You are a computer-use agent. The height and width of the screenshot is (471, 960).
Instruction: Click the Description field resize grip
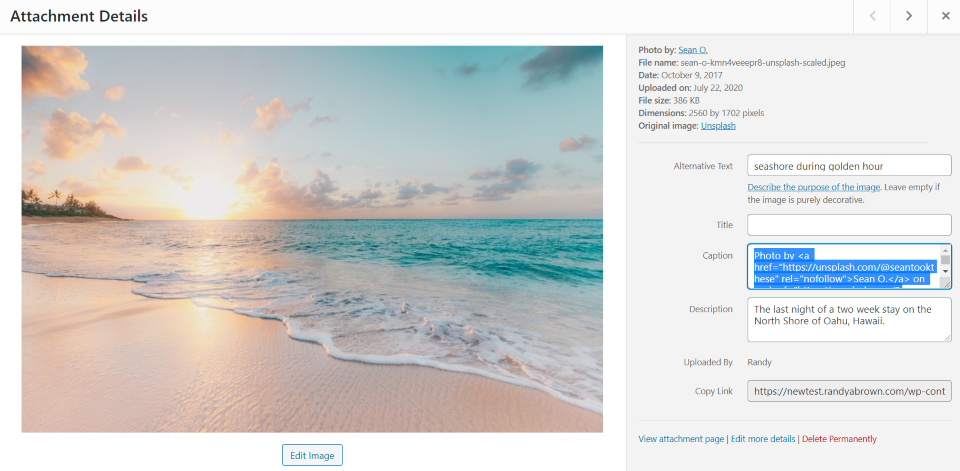coord(947,337)
